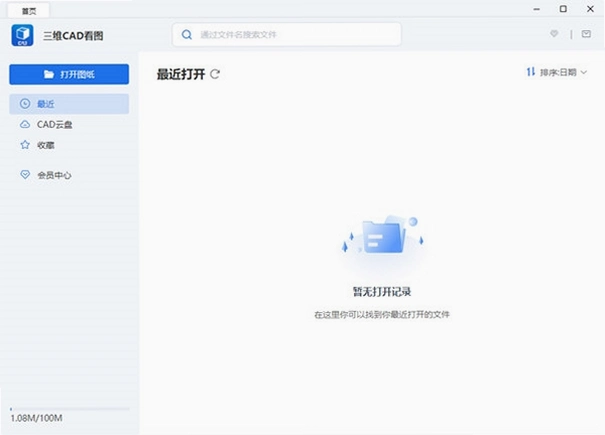Click the 三维CAD看图 app logo icon

point(22,35)
